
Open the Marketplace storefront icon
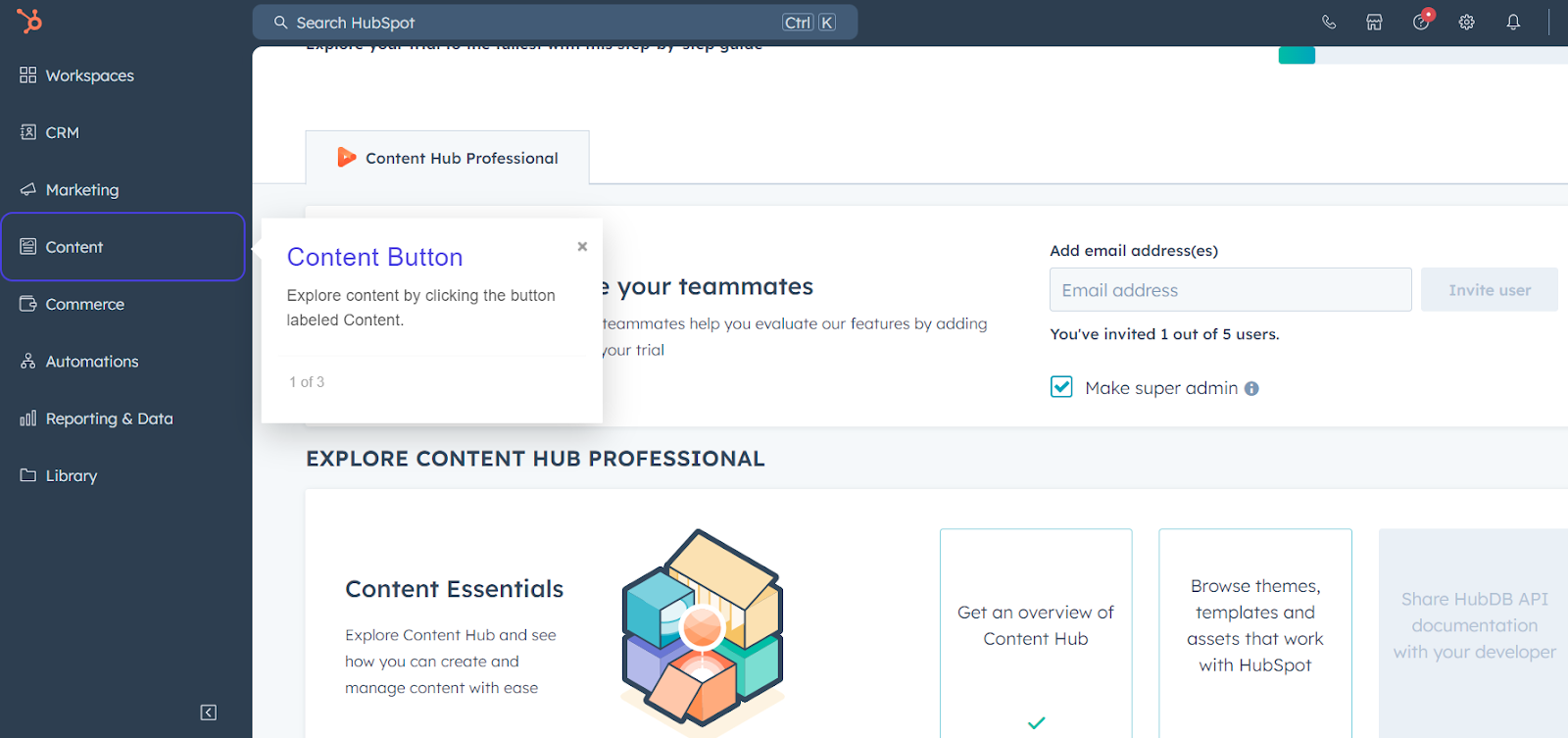tap(1375, 22)
